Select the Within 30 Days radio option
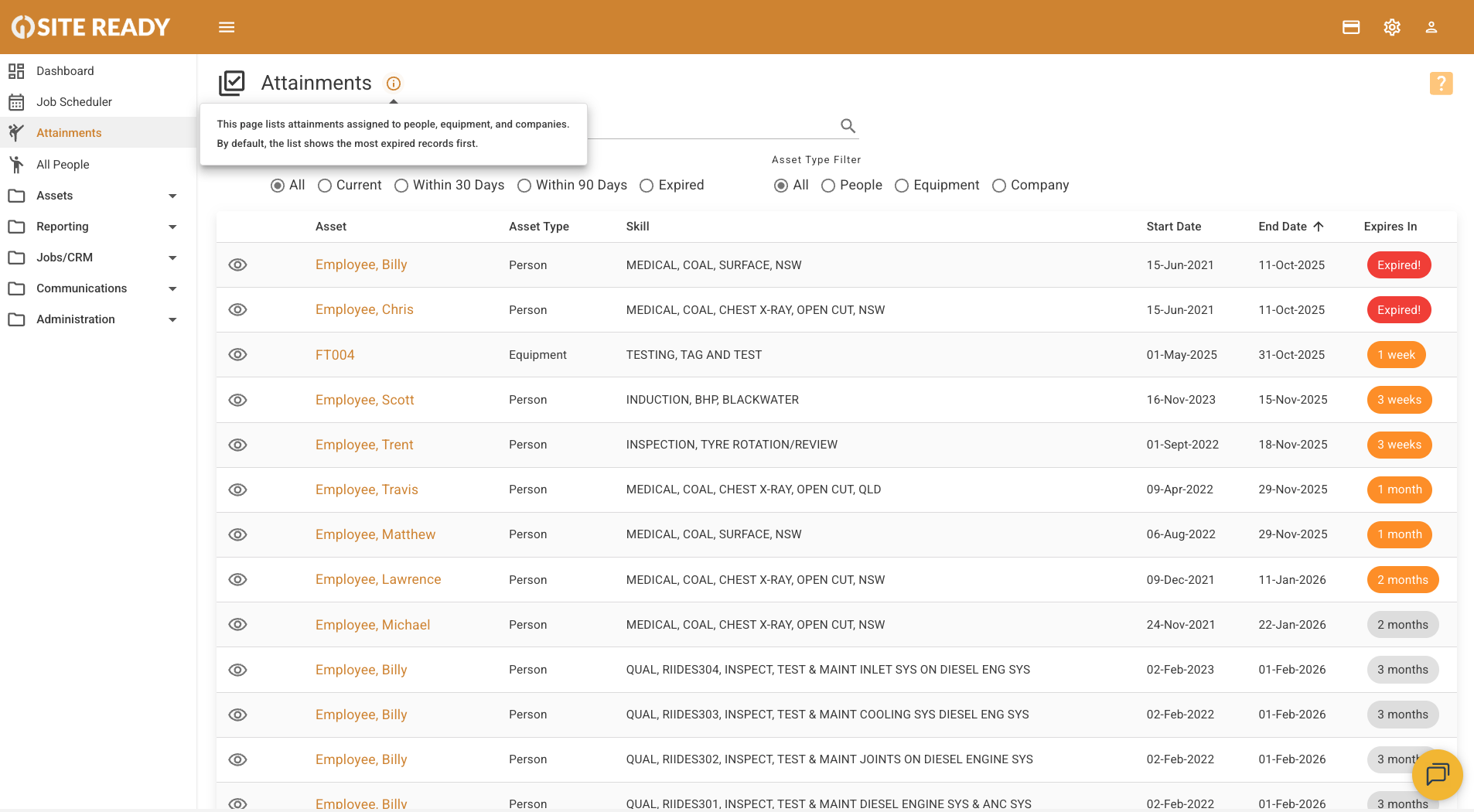Image resolution: width=1474 pixels, height=812 pixels. pos(401,186)
